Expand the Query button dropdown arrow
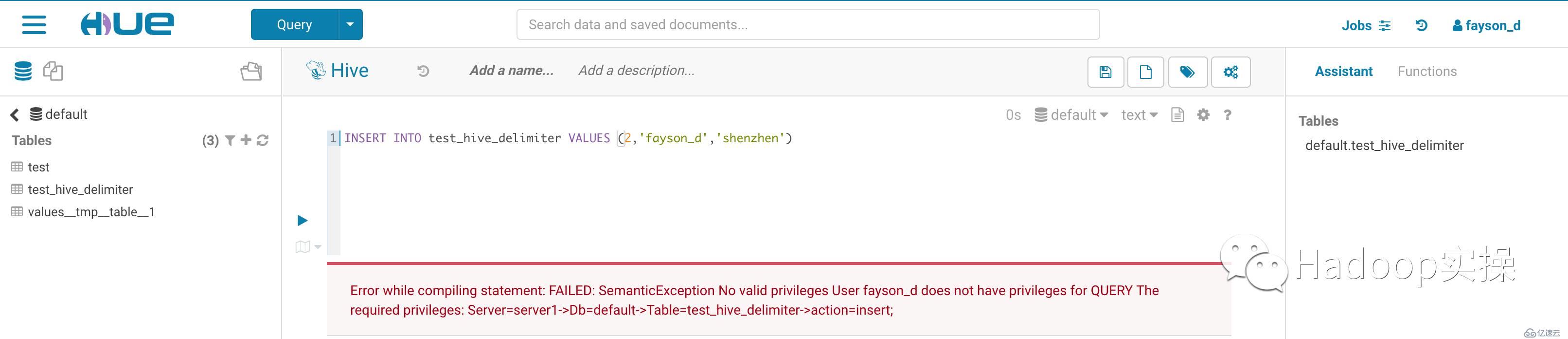The width and height of the screenshot is (1568, 339). tap(350, 24)
